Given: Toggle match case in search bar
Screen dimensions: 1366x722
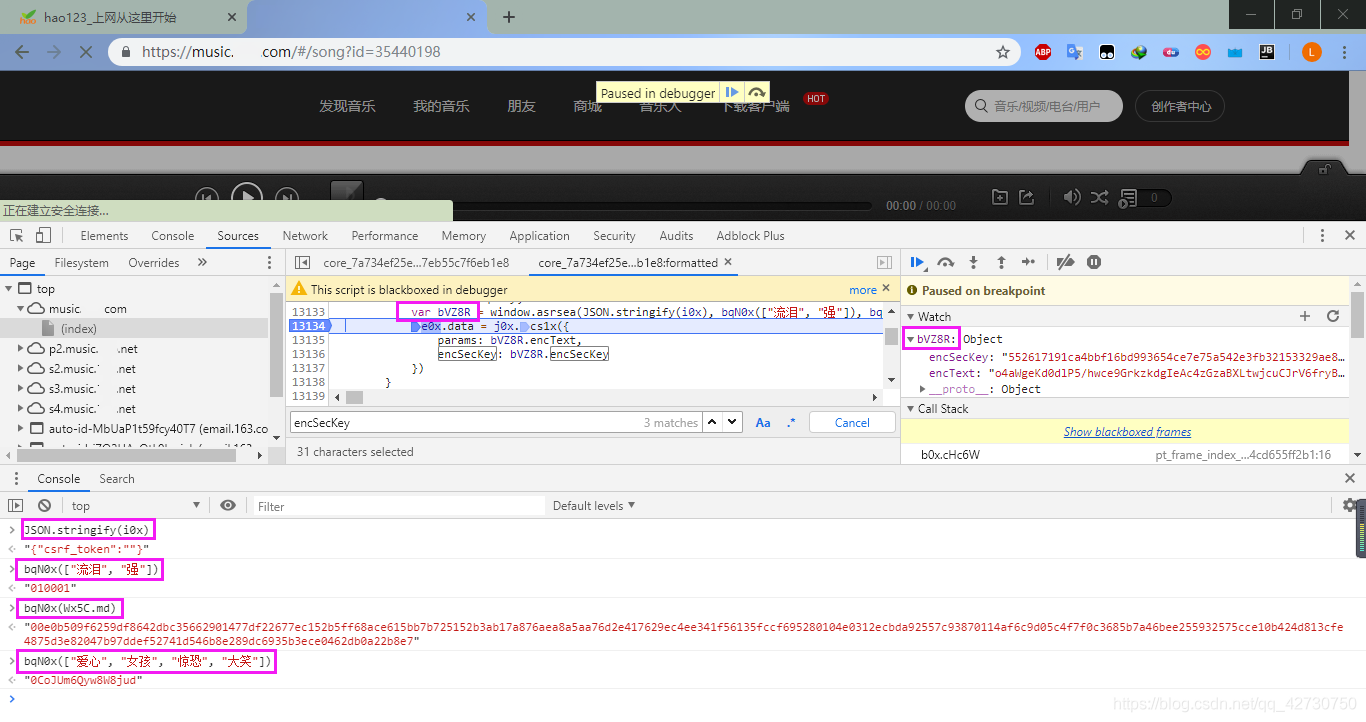Looking at the screenshot, I should coord(763,423).
